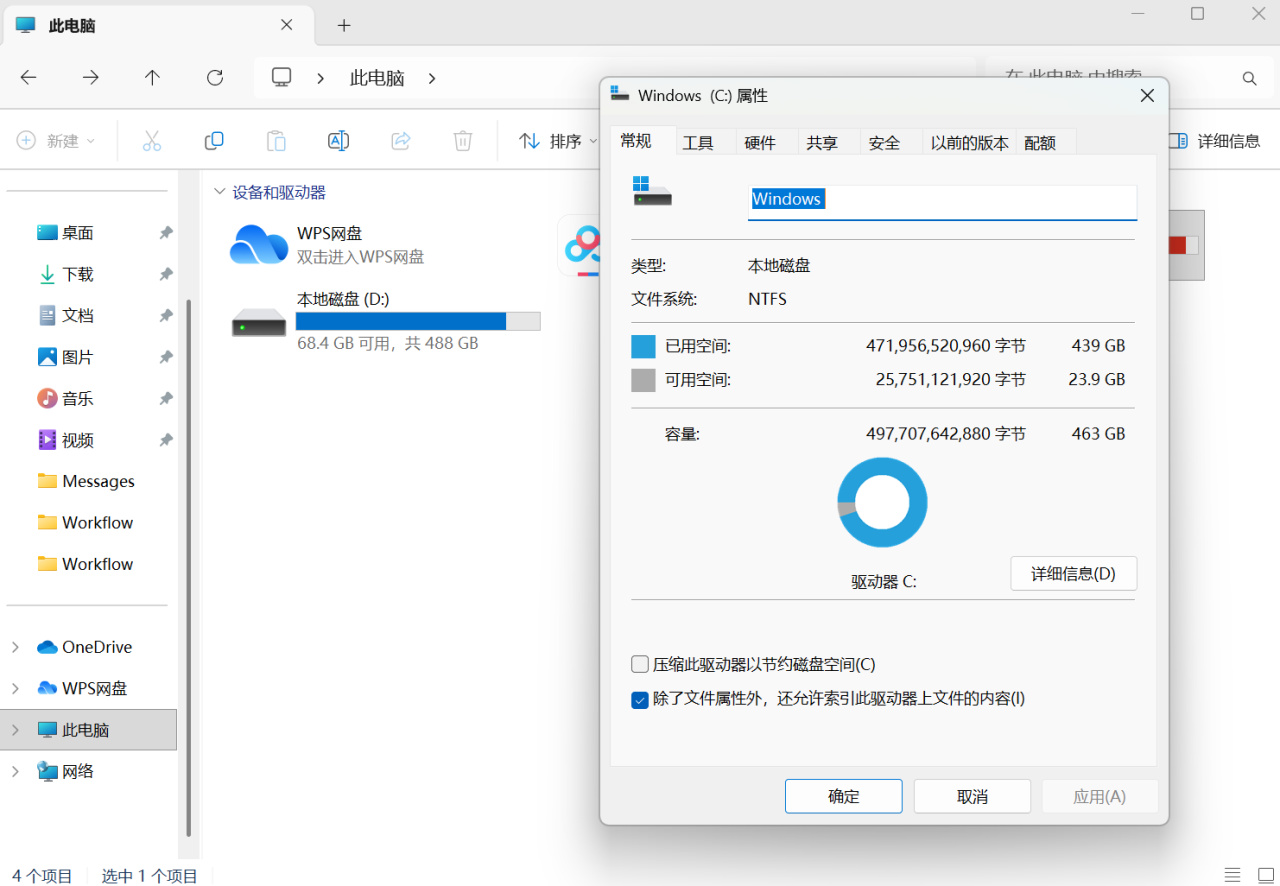Image resolution: width=1280 pixels, height=886 pixels.
Task: Click the copy icon in the toolbar
Action: click(214, 141)
